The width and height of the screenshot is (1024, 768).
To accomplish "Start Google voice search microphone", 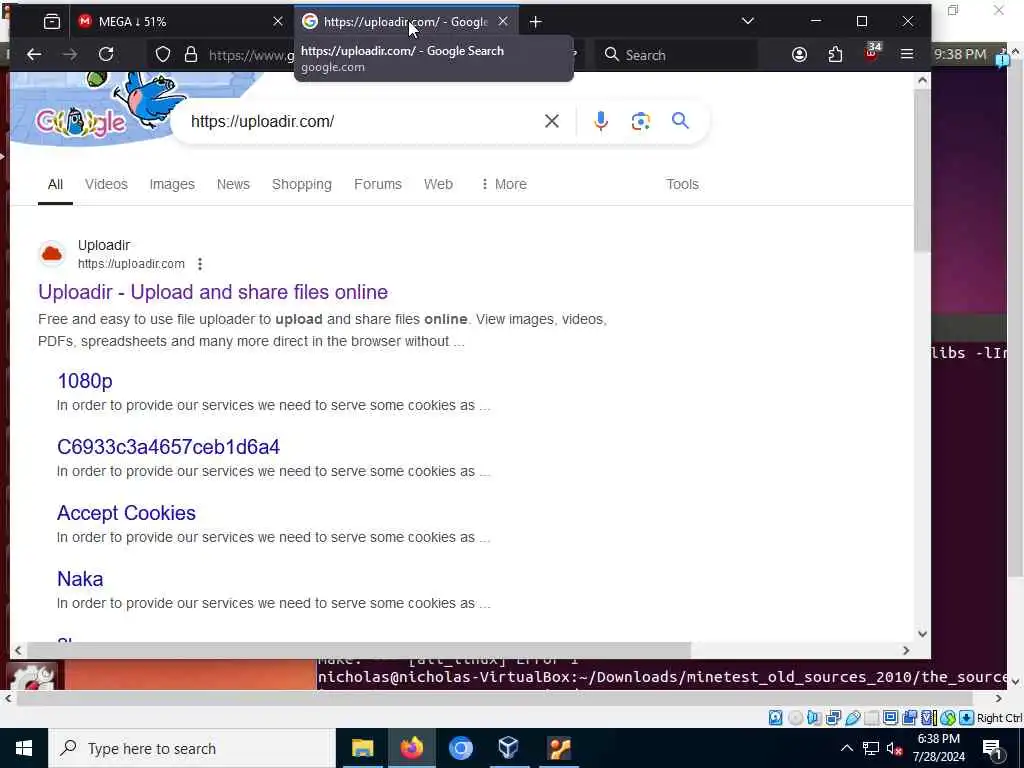I will pos(601,121).
